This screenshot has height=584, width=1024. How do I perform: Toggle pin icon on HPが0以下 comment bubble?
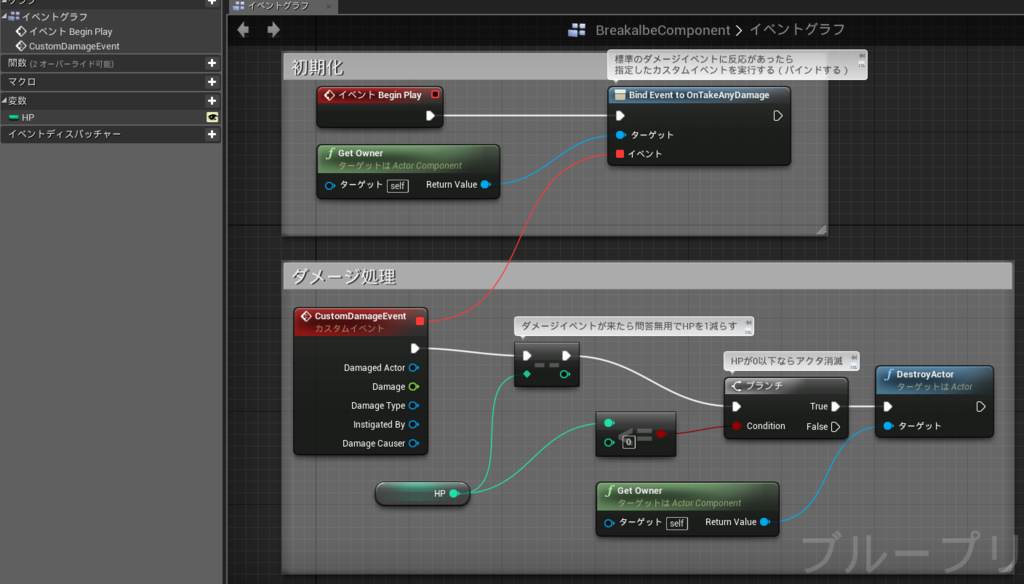point(853,358)
